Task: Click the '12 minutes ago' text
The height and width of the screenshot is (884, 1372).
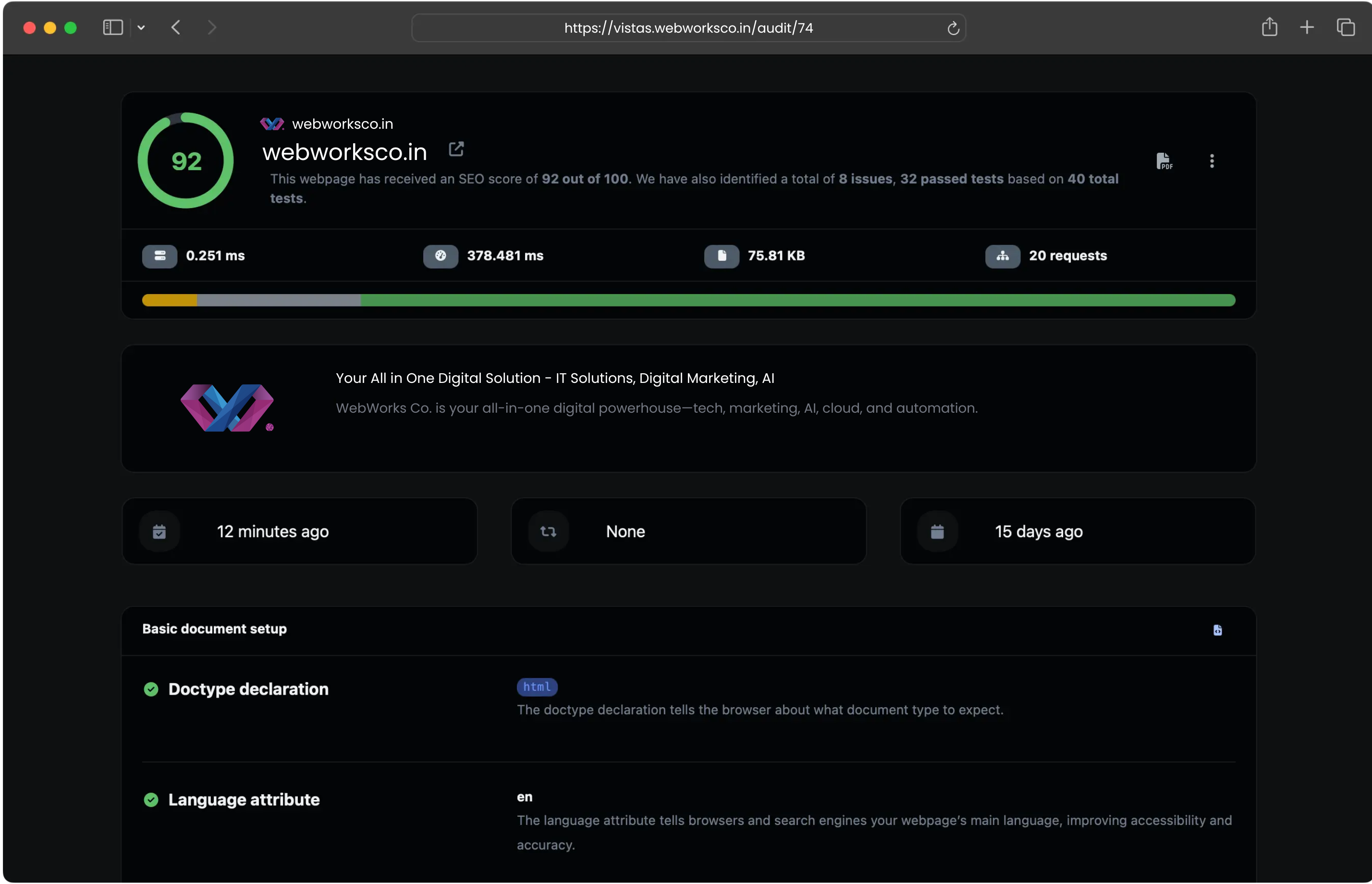Action: (x=272, y=531)
